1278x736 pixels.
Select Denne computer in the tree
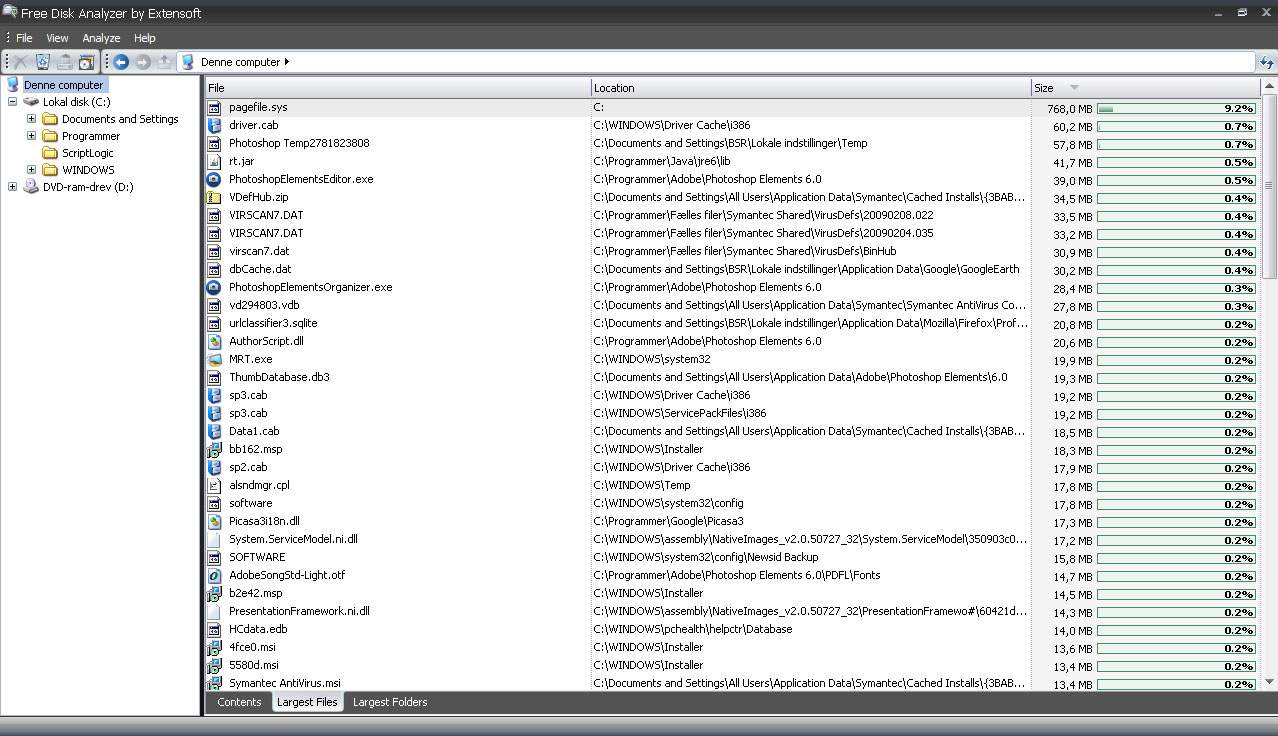[x=64, y=85]
